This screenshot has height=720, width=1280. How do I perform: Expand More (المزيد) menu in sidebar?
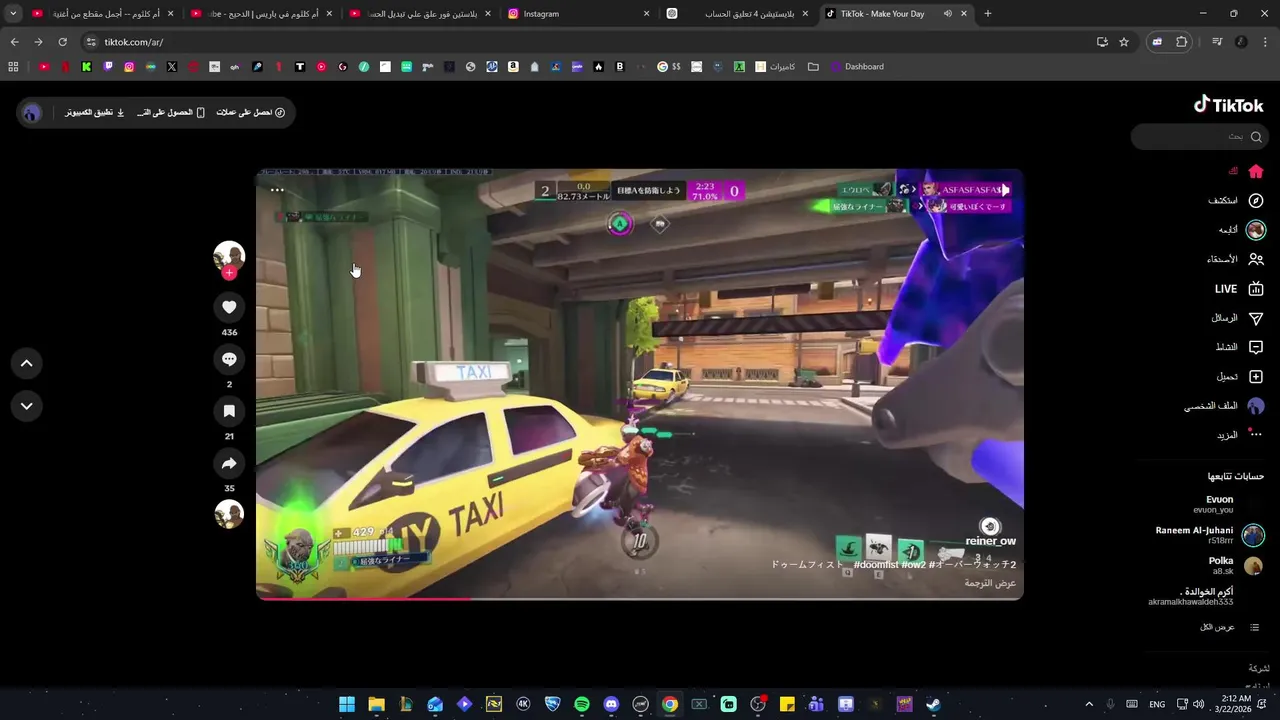click(x=1240, y=435)
